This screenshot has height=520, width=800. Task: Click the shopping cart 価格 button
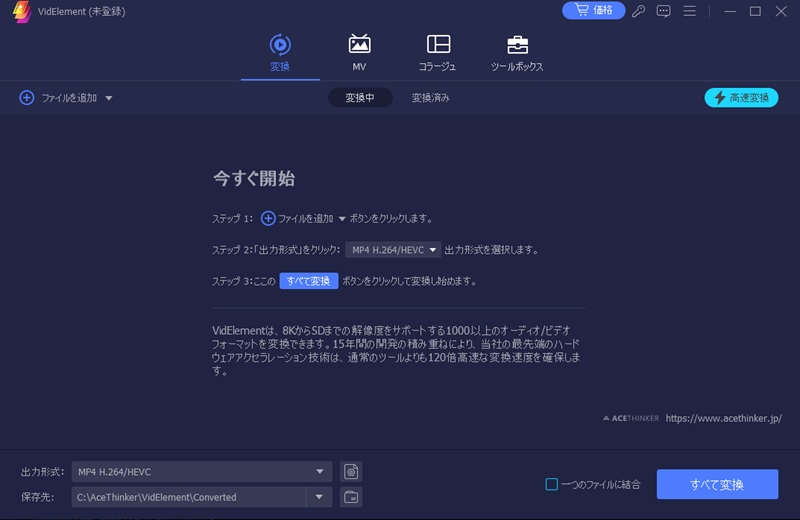pyautogui.click(x=593, y=11)
